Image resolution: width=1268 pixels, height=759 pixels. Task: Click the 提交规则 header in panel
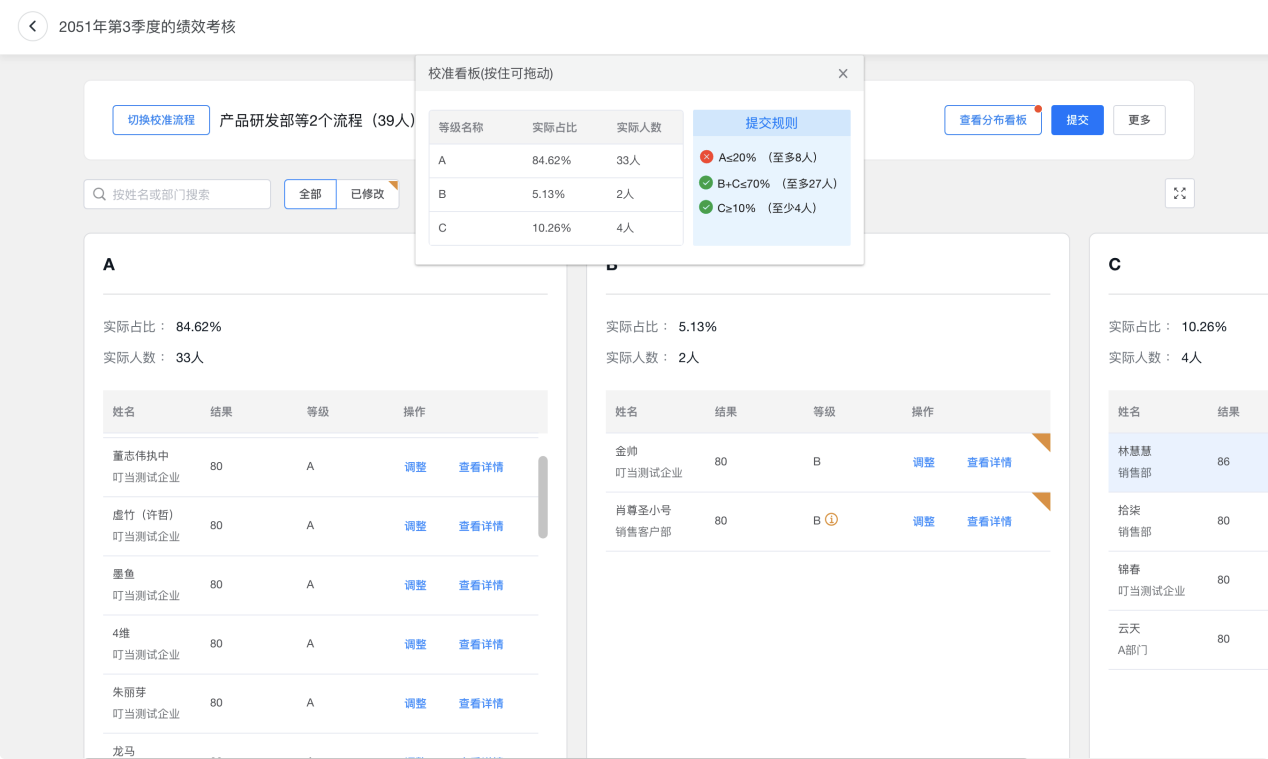(x=771, y=123)
